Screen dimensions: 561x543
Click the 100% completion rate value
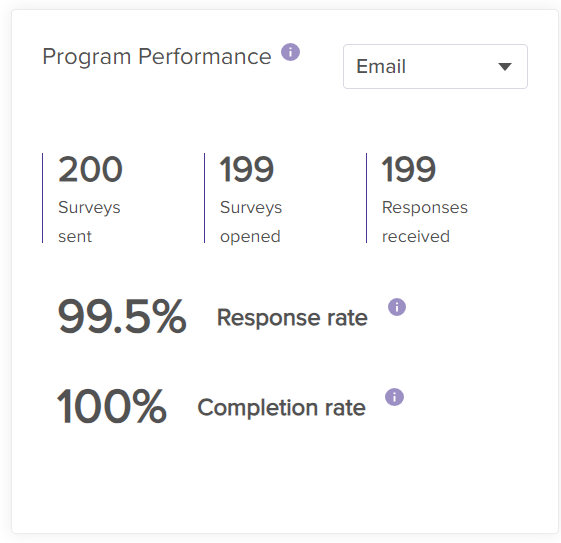pyautogui.click(x=112, y=406)
